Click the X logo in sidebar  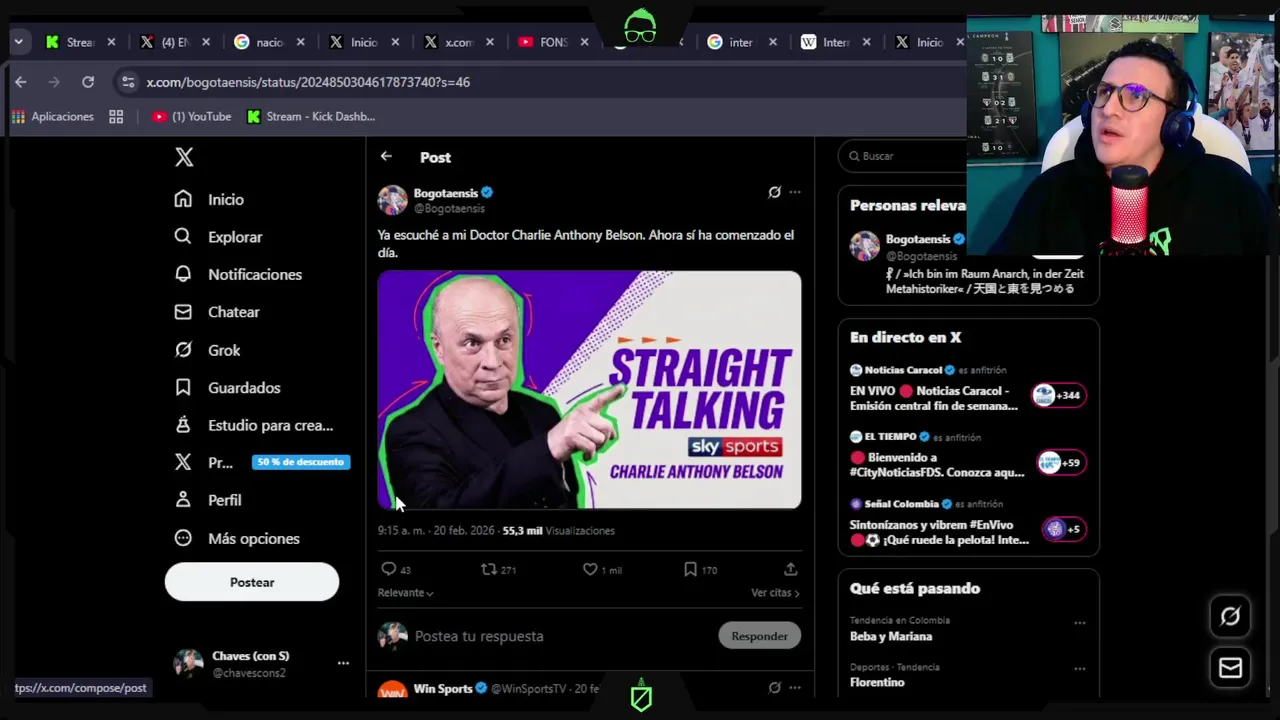(184, 157)
